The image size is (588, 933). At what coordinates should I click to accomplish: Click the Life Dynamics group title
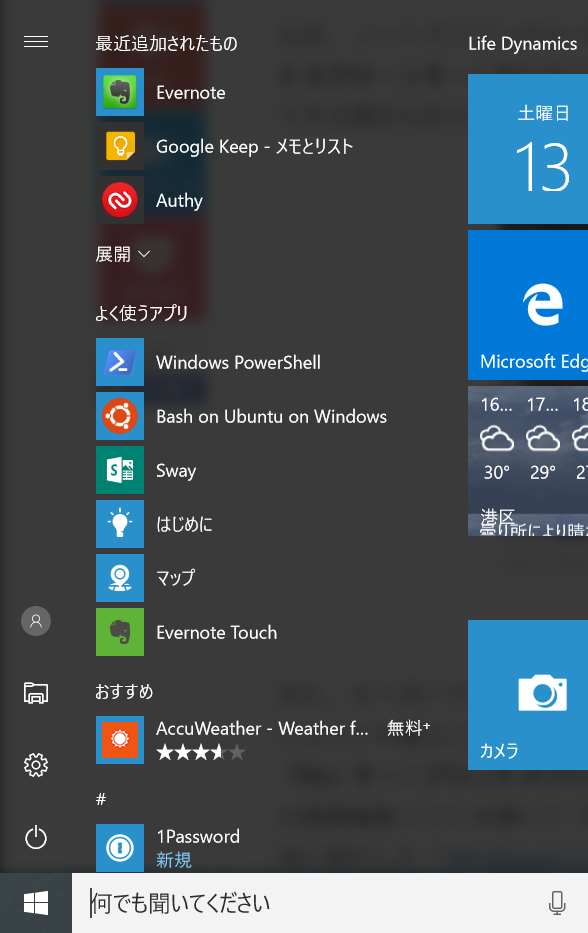click(523, 44)
